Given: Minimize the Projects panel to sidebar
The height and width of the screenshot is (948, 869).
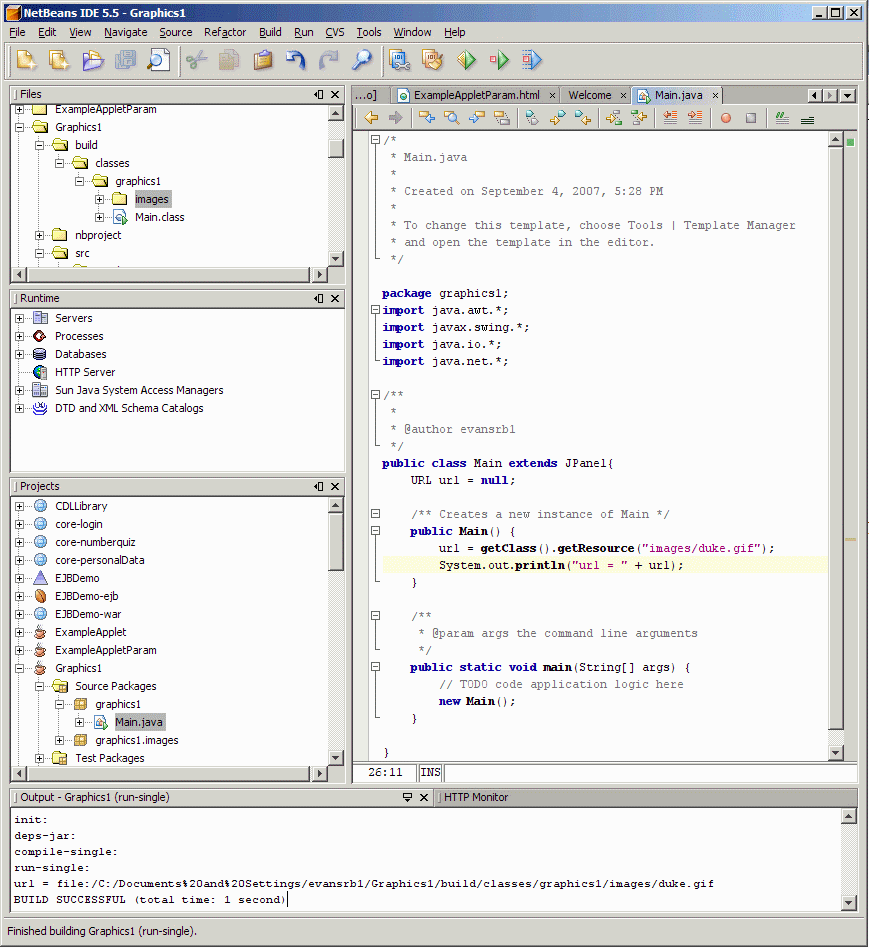Looking at the screenshot, I should [x=319, y=487].
